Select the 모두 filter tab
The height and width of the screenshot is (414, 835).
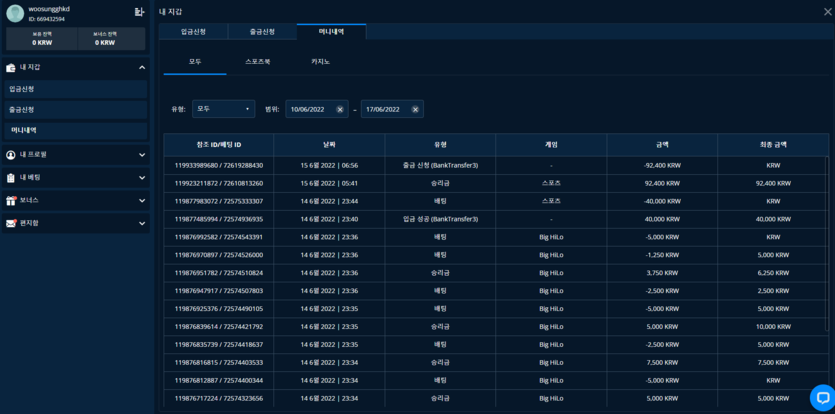(x=195, y=62)
